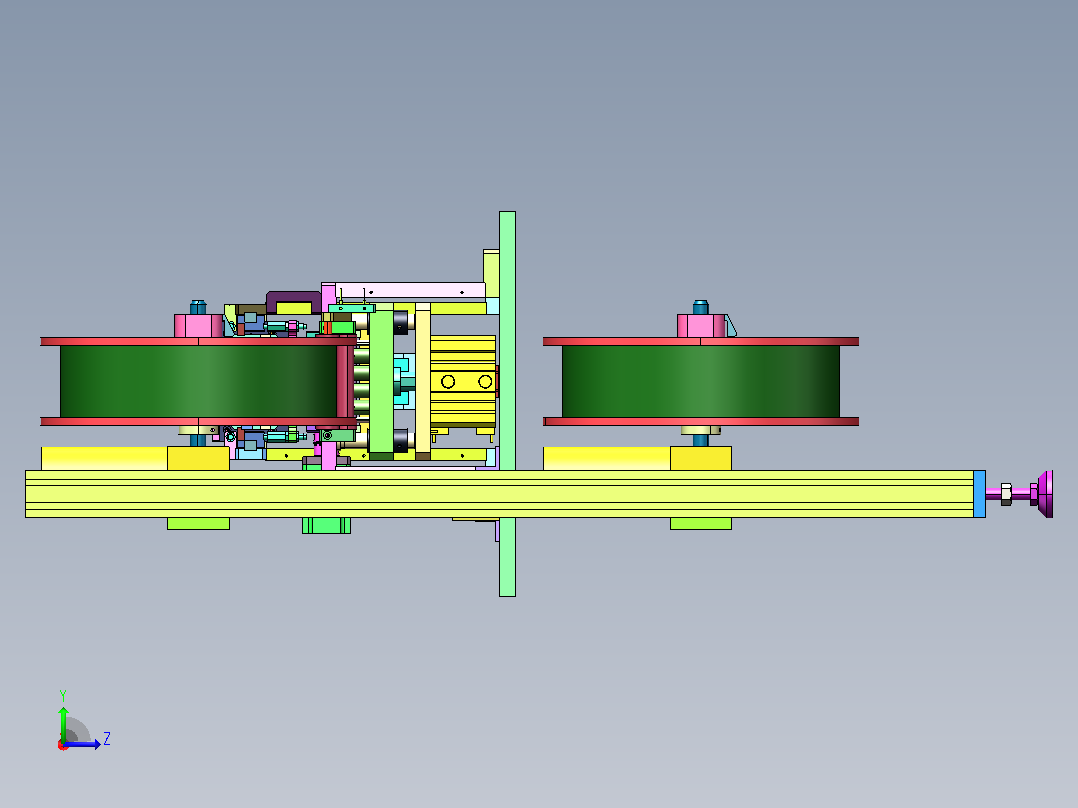
Task: Select the long yellow extrusion beam
Action: click(500, 494)
